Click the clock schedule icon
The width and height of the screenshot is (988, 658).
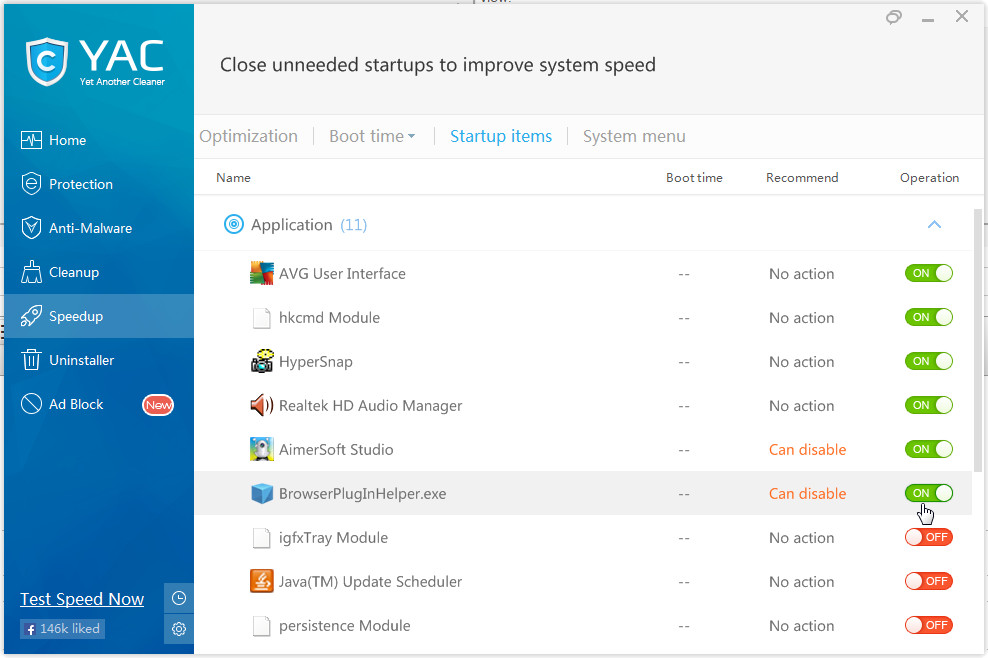click(179, 598)
